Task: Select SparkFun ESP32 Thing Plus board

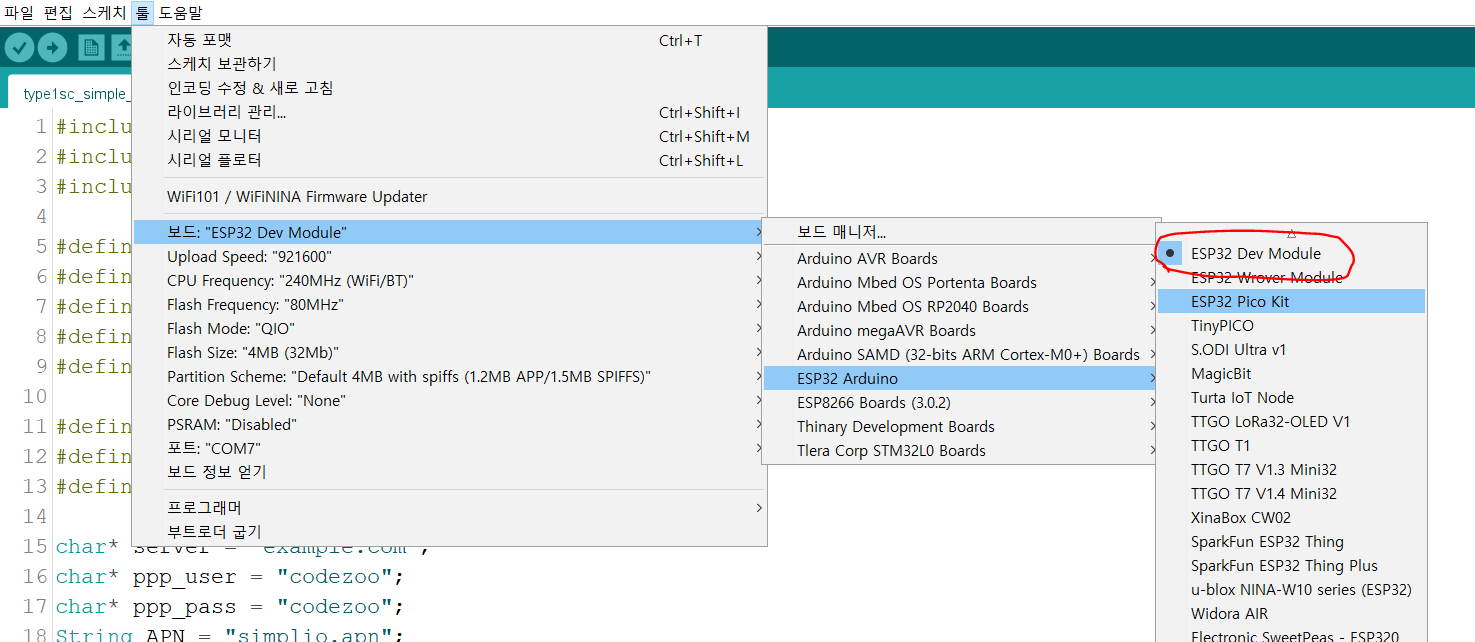Action: (1291, 565)
